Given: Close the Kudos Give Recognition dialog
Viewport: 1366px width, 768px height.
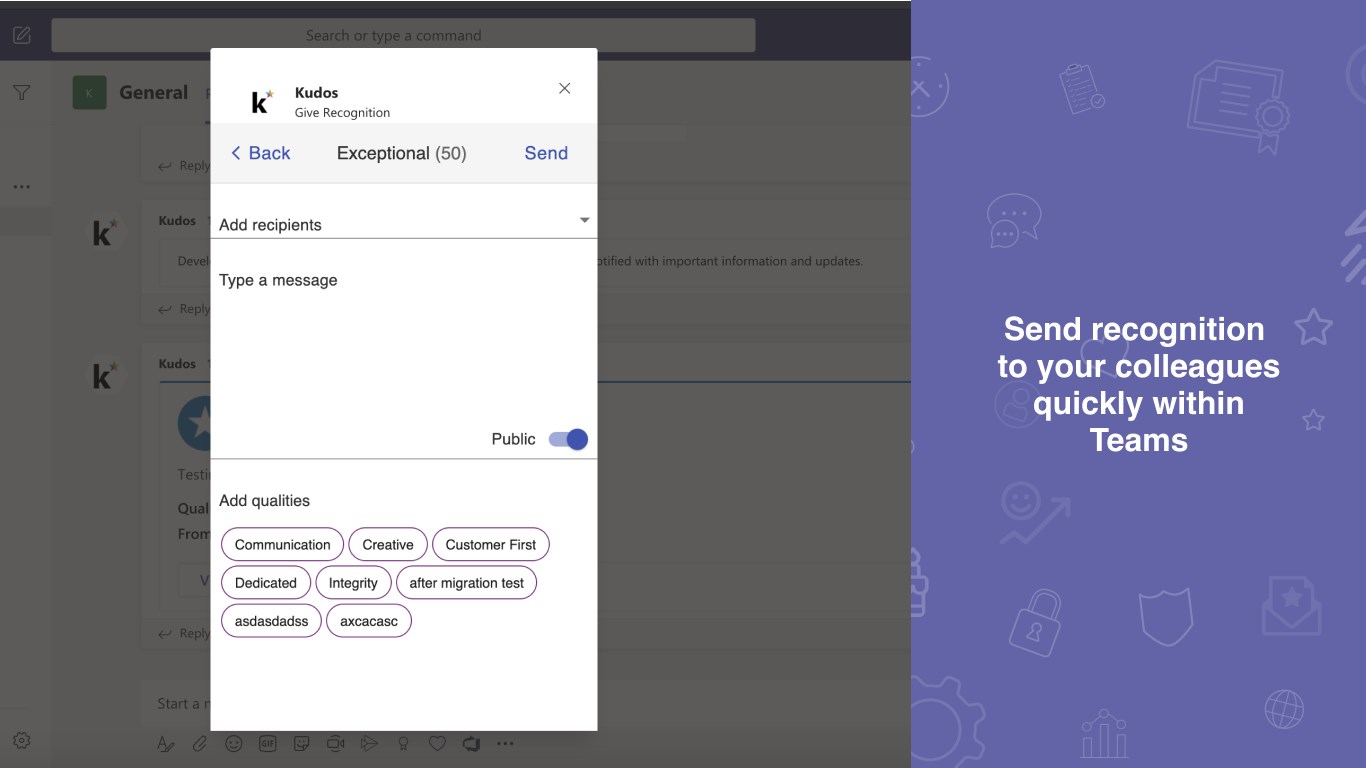Looking at the screenshot, I should pyautogui.click(x=564, y=88).
